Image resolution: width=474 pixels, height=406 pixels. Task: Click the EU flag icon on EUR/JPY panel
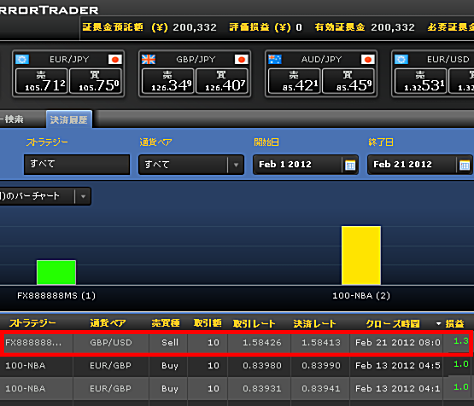(x=22, y=59)
